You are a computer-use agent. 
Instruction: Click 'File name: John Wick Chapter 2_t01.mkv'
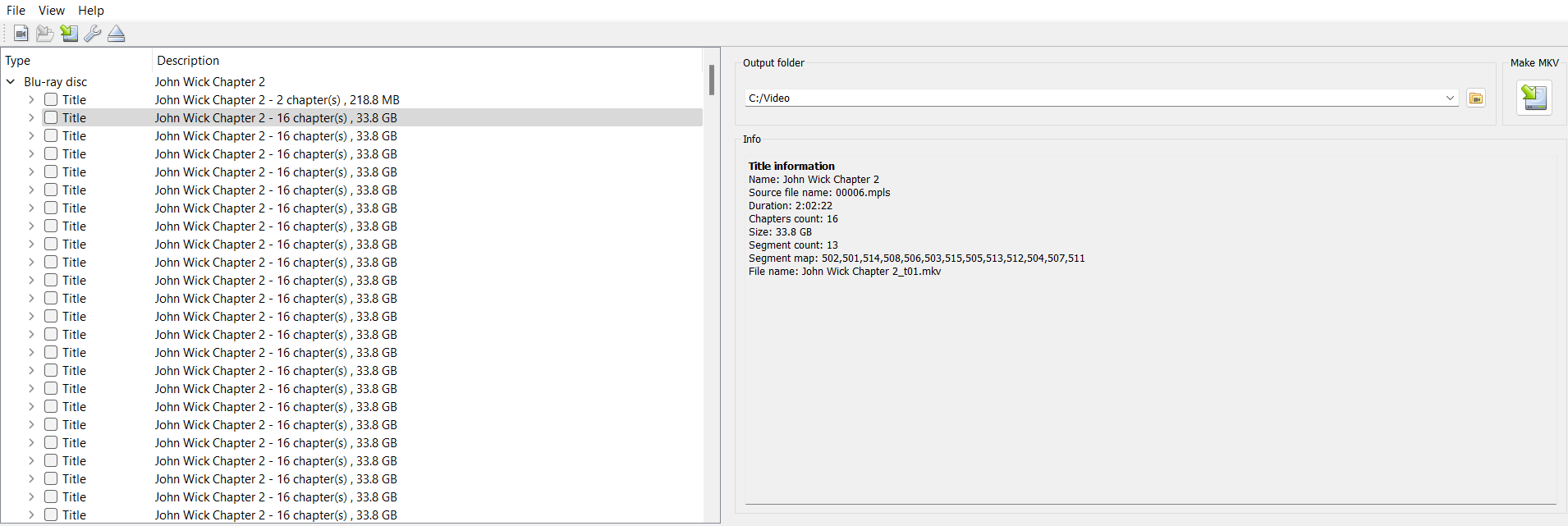pyautogui.click(x=845, y=272)
